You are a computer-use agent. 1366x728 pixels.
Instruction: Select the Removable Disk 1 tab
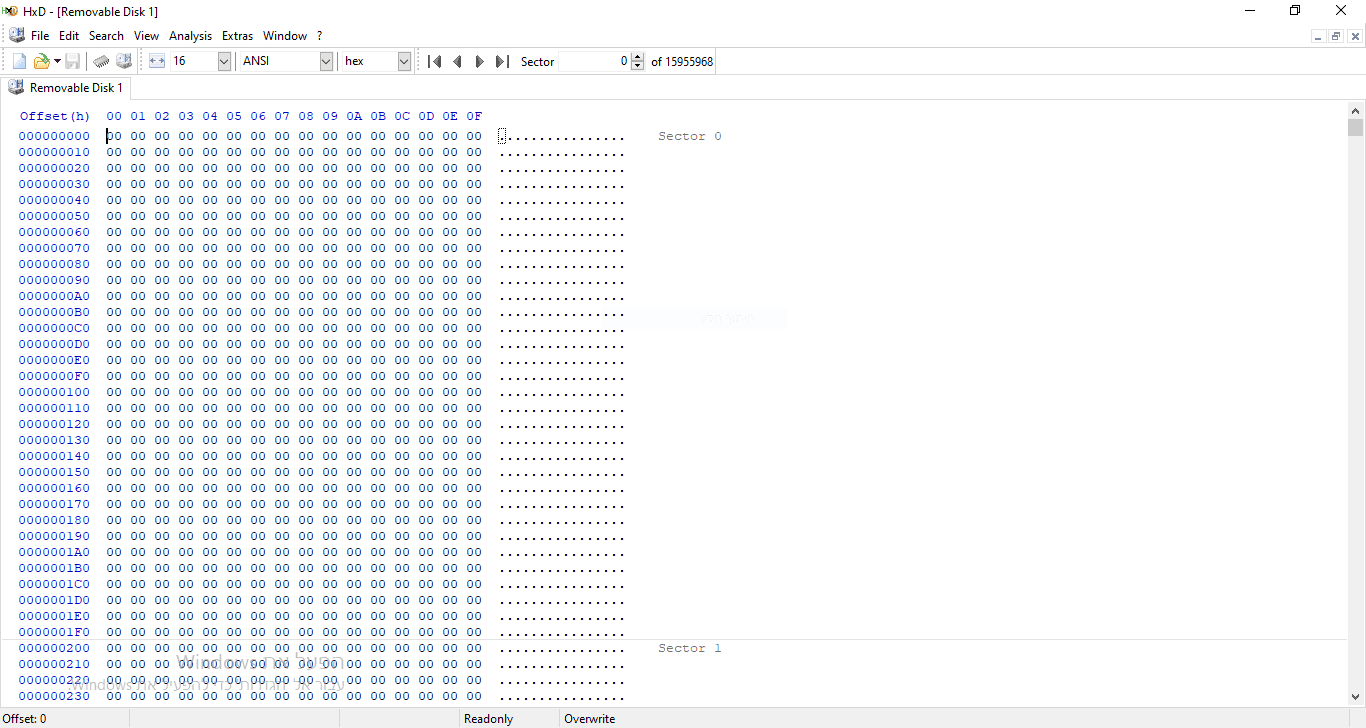65,88
